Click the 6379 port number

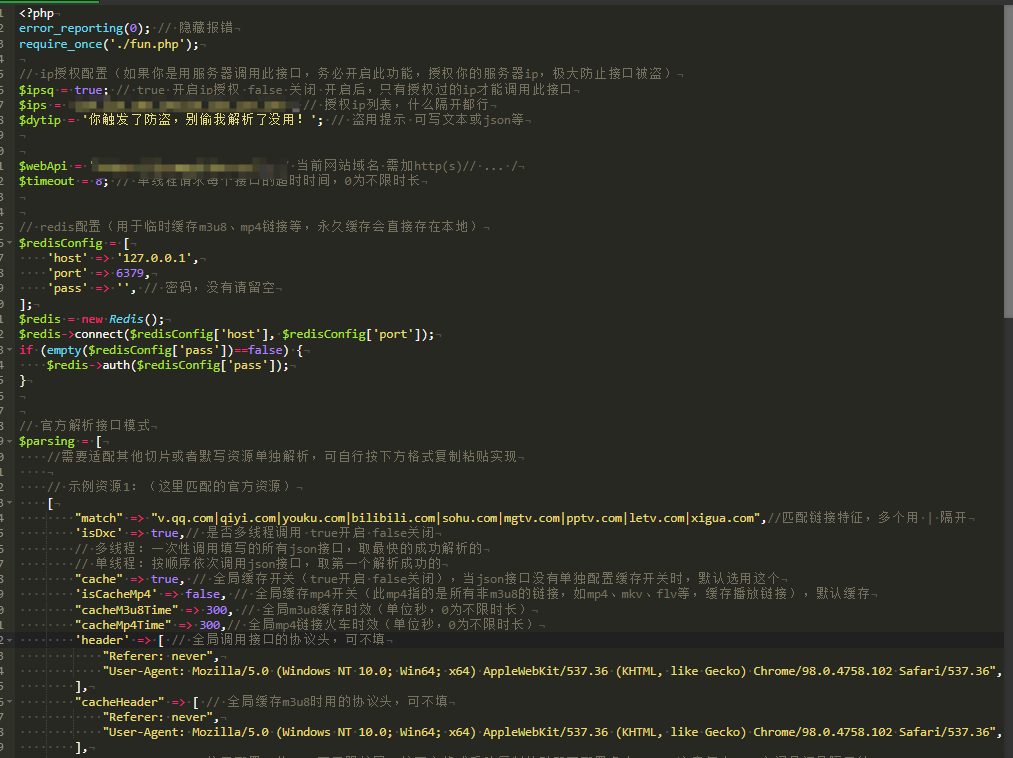(130, 273)
